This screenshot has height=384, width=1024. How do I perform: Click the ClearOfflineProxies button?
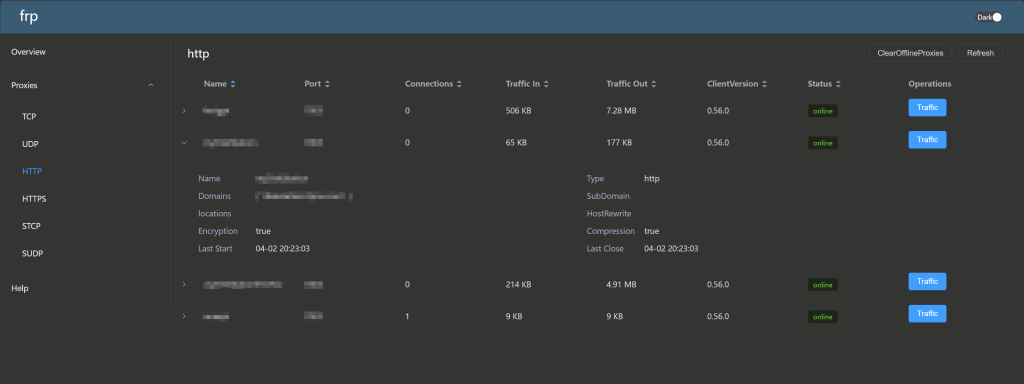coord(910,54)
